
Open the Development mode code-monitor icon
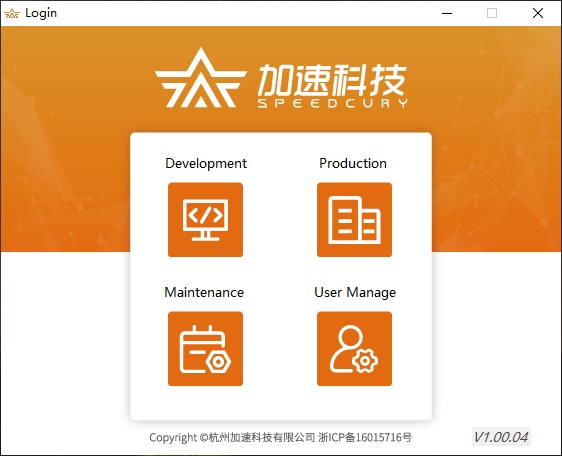pyautogui.click(x=205, y=220)
